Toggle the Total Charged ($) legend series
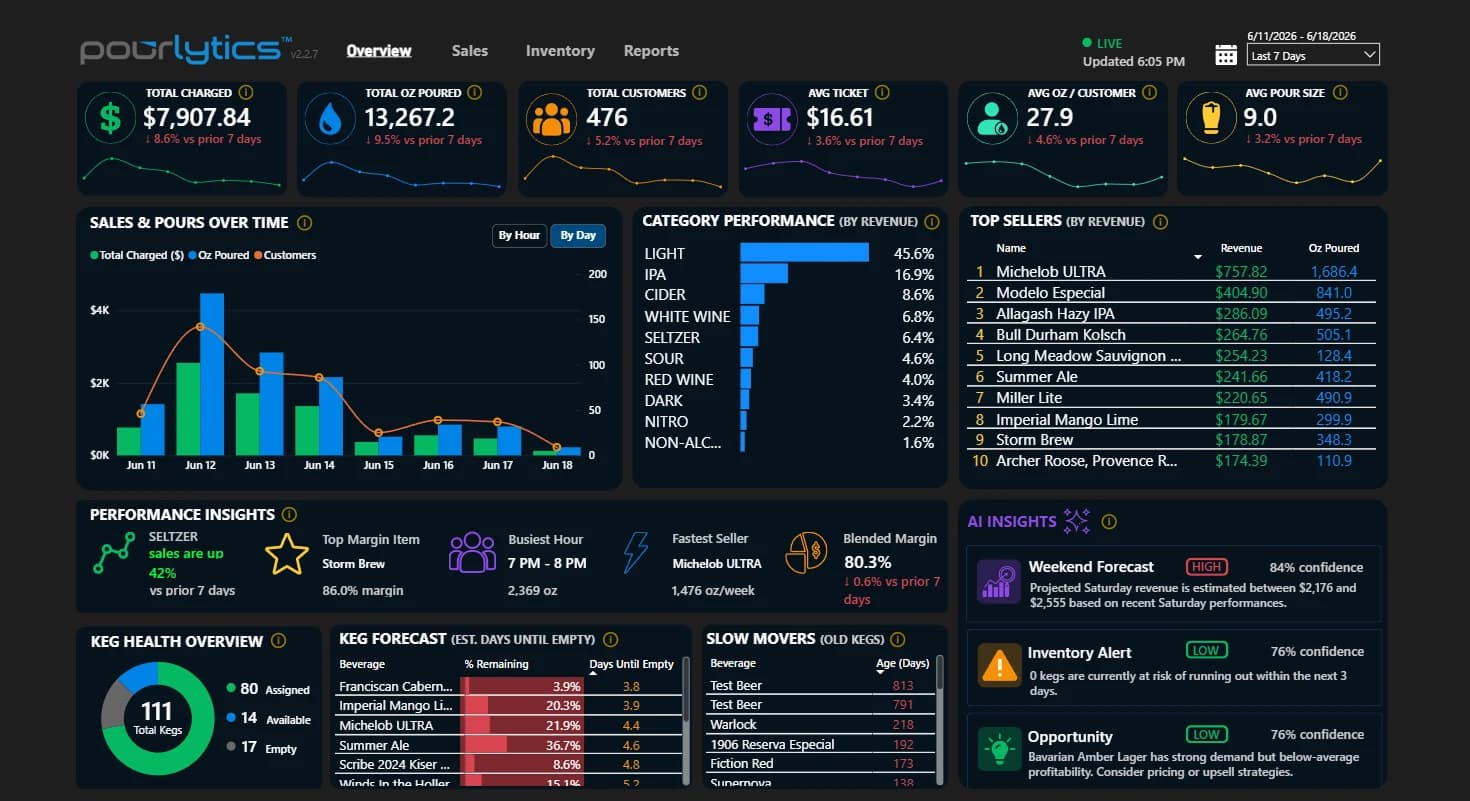The image size is (1470, 801). (x=138, y=255)
